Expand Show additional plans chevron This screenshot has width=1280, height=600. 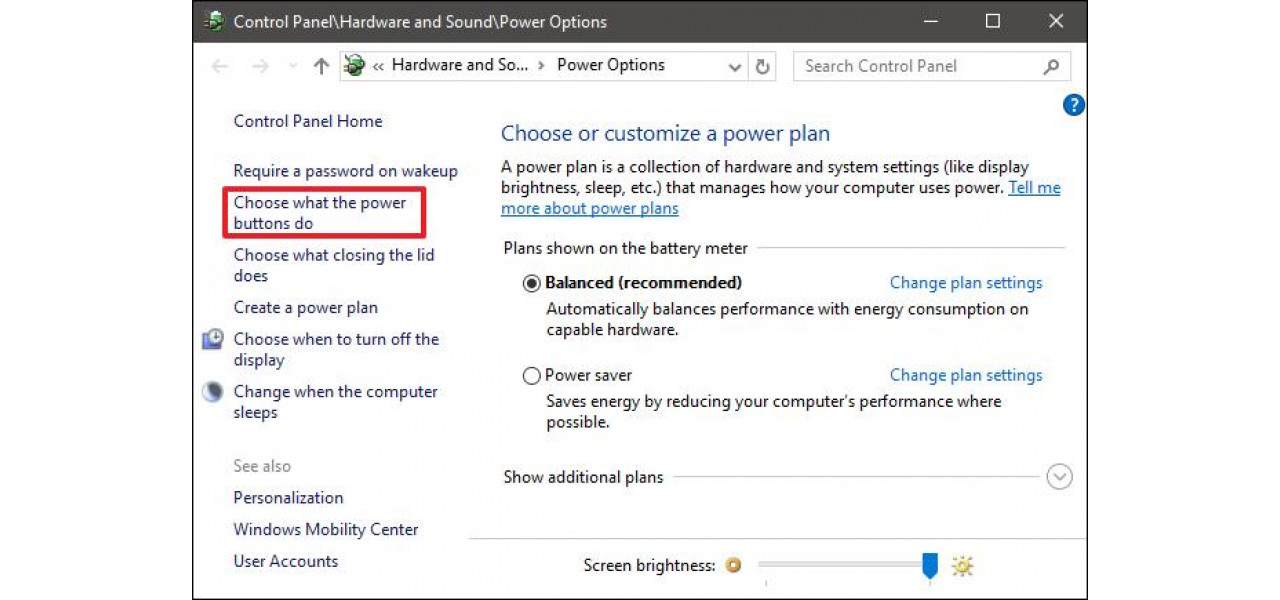[1059, 477]
